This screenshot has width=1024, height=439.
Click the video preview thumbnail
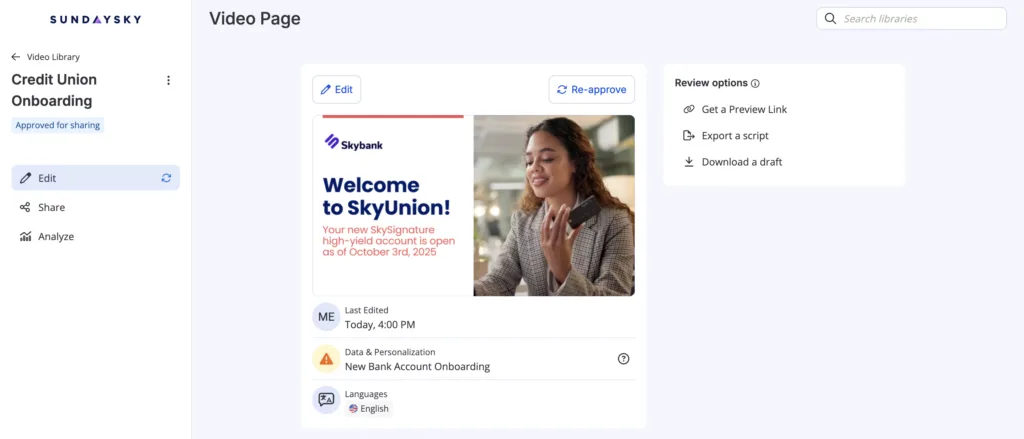tap(473, 205)
